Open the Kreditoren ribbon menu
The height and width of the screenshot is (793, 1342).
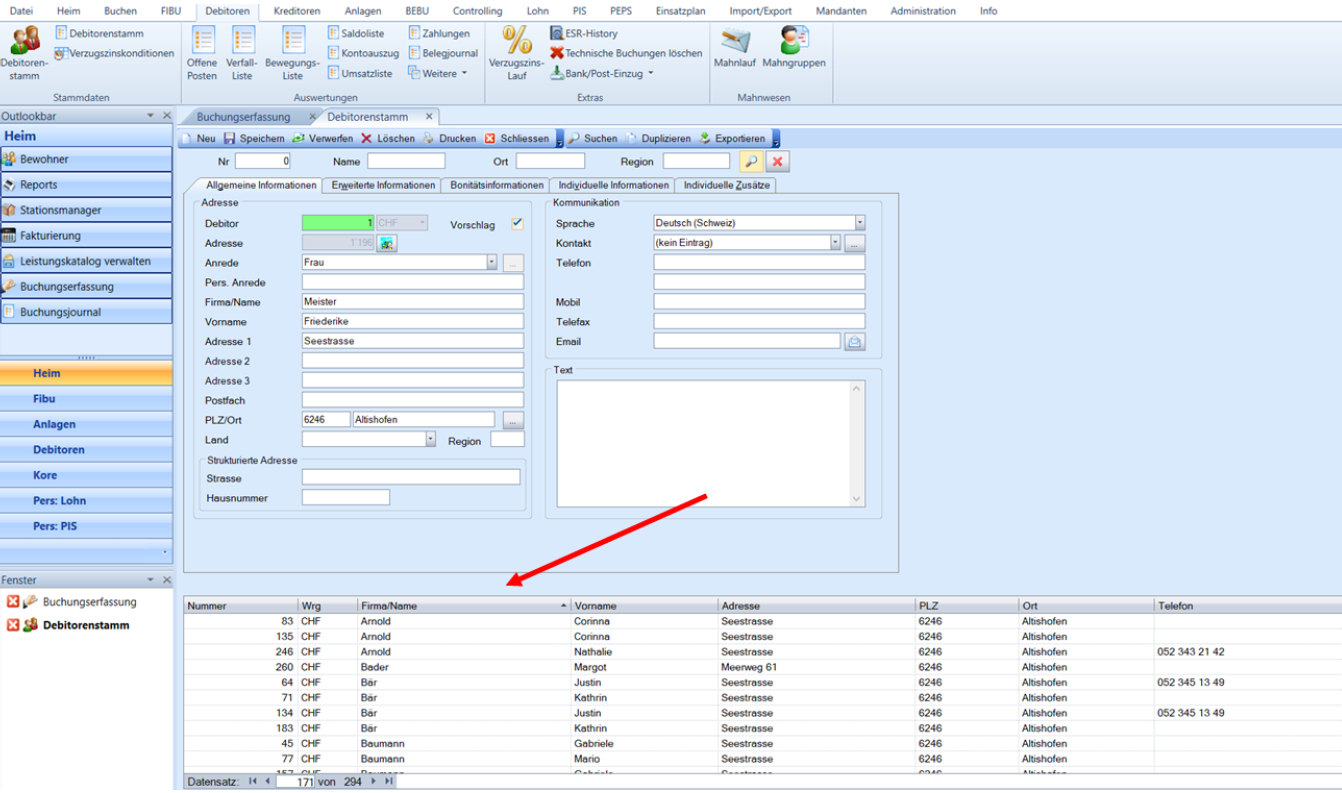(297, 11)
